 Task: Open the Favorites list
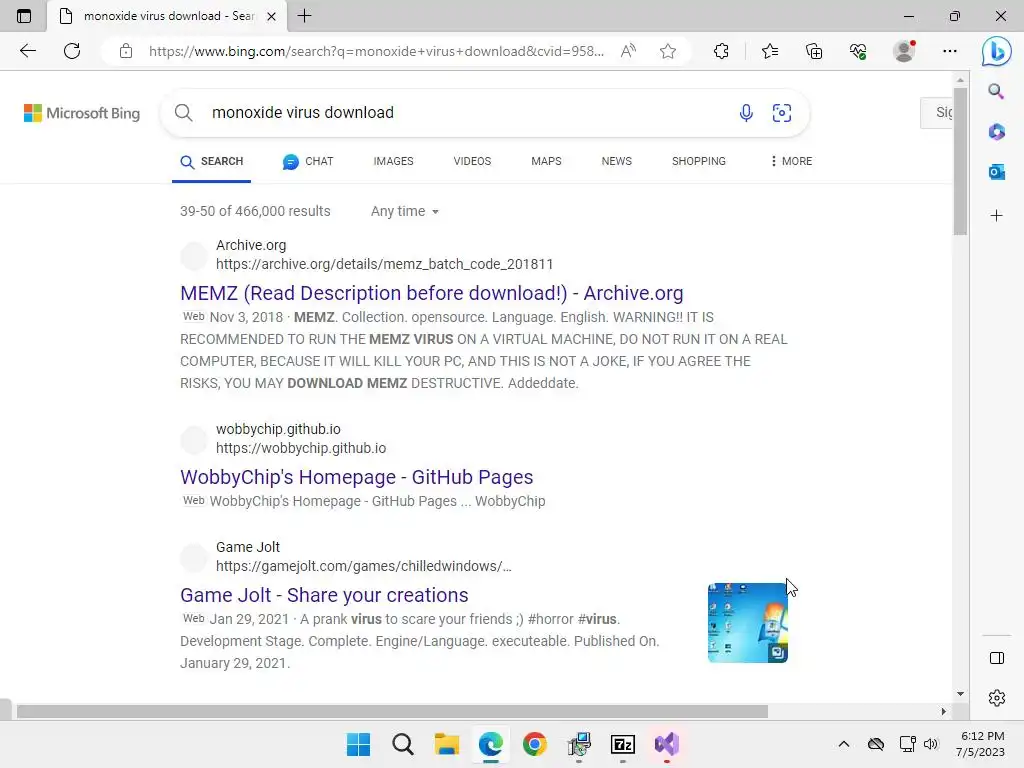click(x=770, y=51)
